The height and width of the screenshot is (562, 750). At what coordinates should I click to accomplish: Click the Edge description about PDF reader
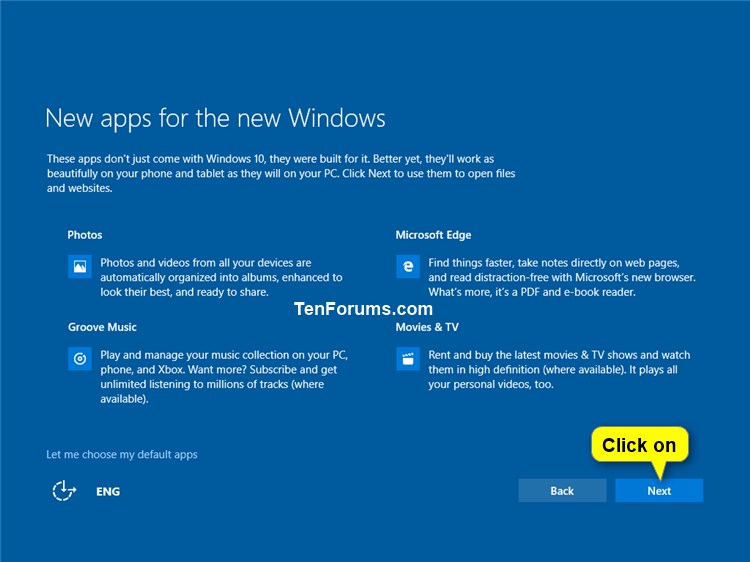[562, 277]
